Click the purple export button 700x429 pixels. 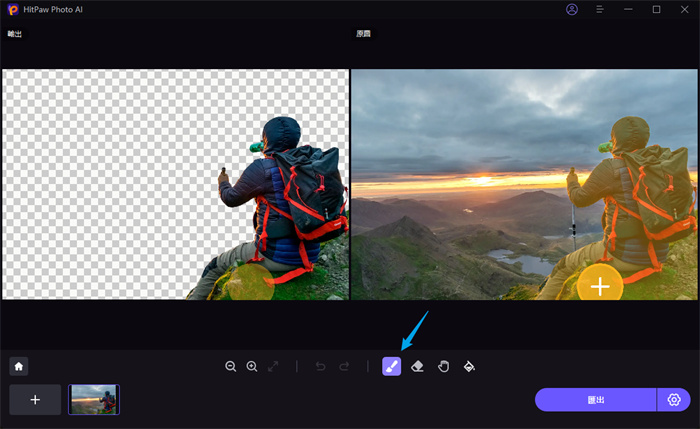(x=595, y=400)
